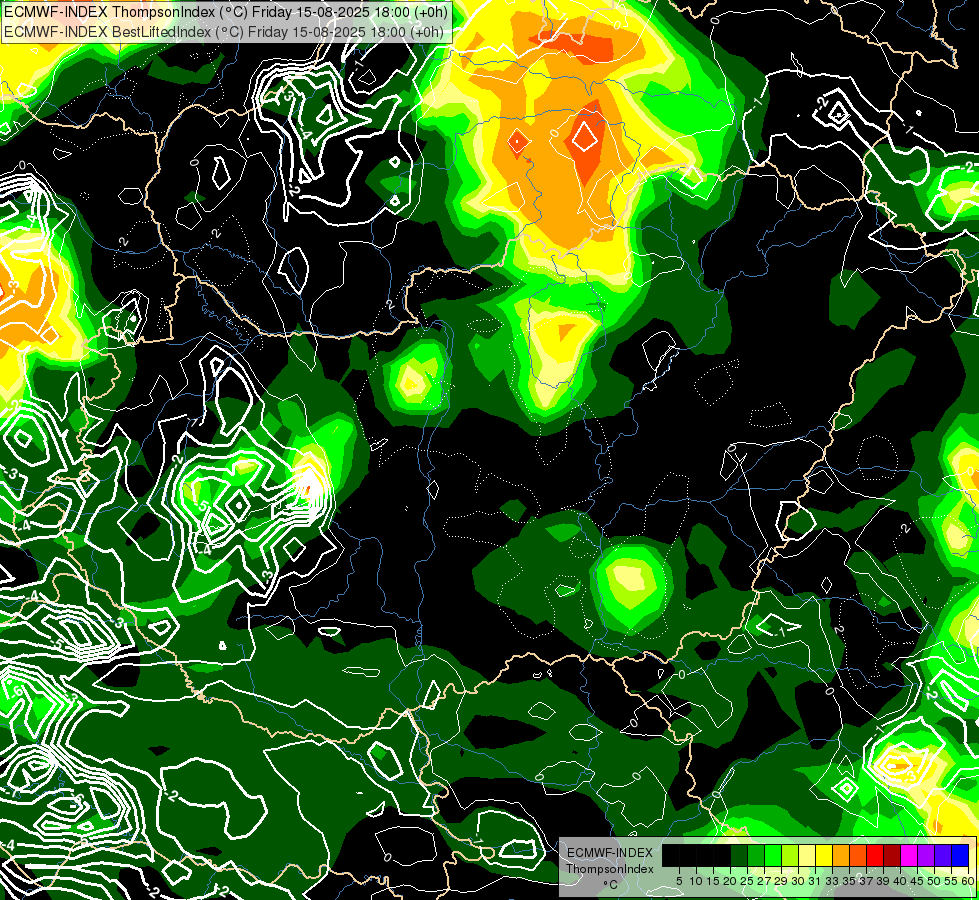Click the legend title "ECMWF-INDEX"
This screenshot has height=900, width=979.
click(x=609, y=853)
